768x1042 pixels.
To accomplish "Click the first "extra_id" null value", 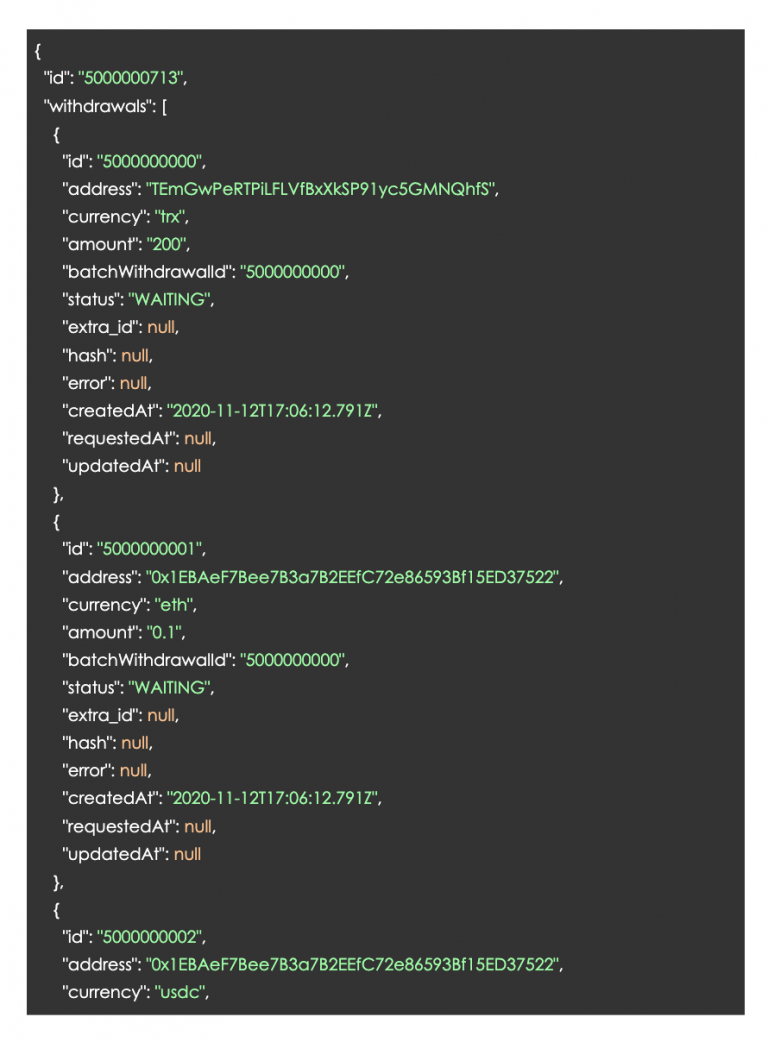I will [x=161, y=328].
